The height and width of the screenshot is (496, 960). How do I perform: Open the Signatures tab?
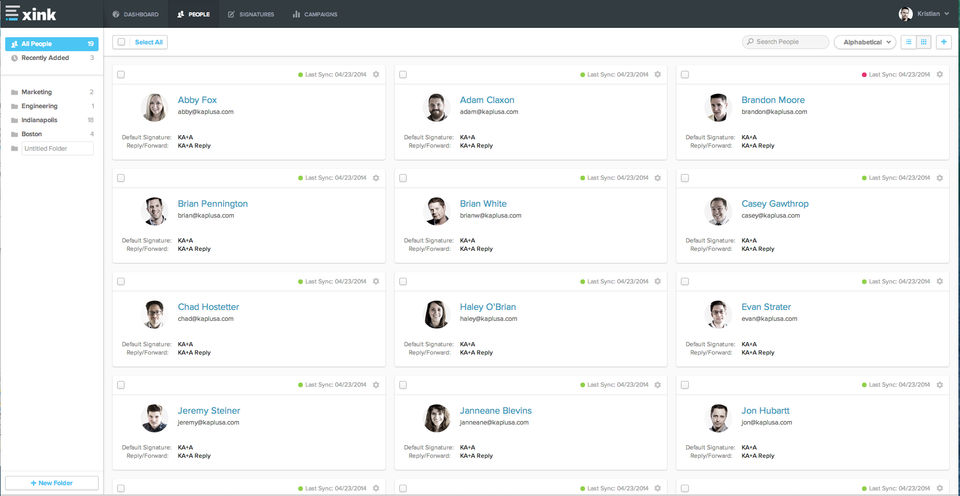[251, 14]
